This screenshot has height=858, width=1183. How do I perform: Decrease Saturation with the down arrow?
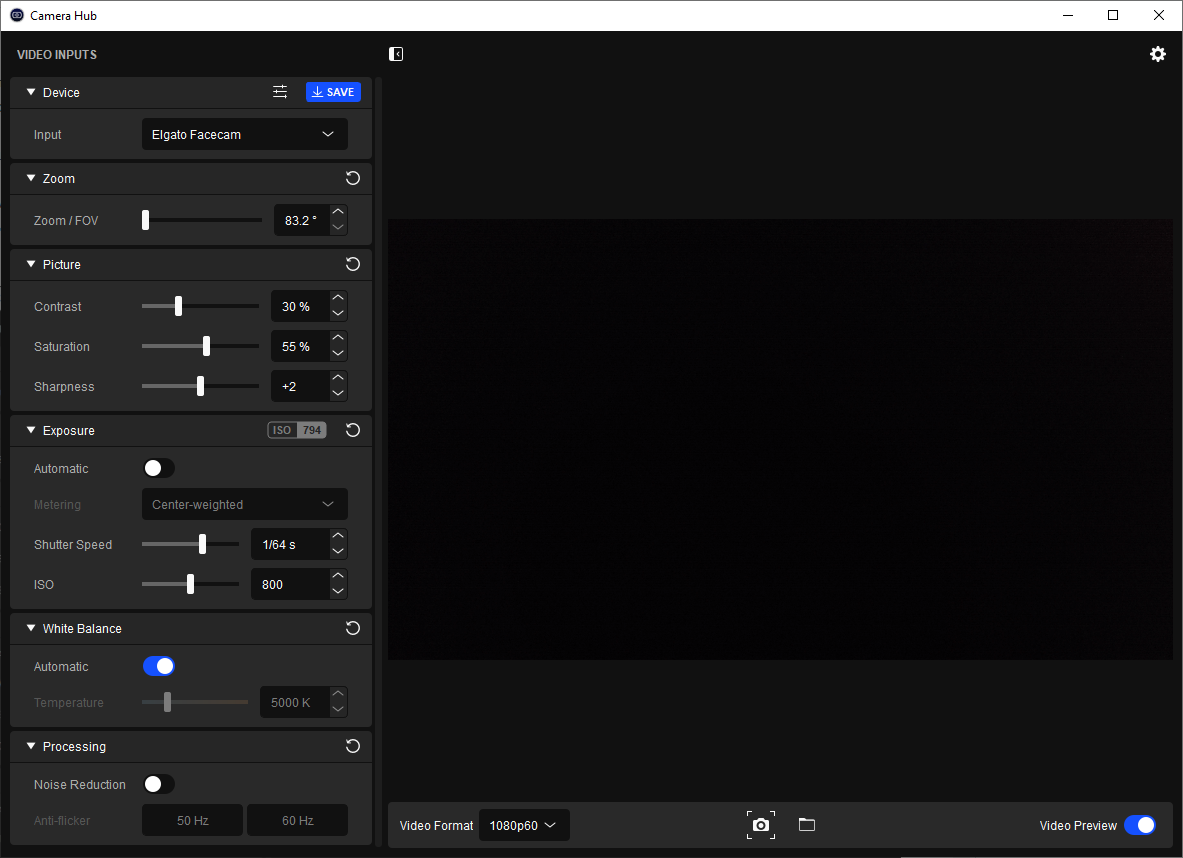pyautogui.click(x=338, y=354)
